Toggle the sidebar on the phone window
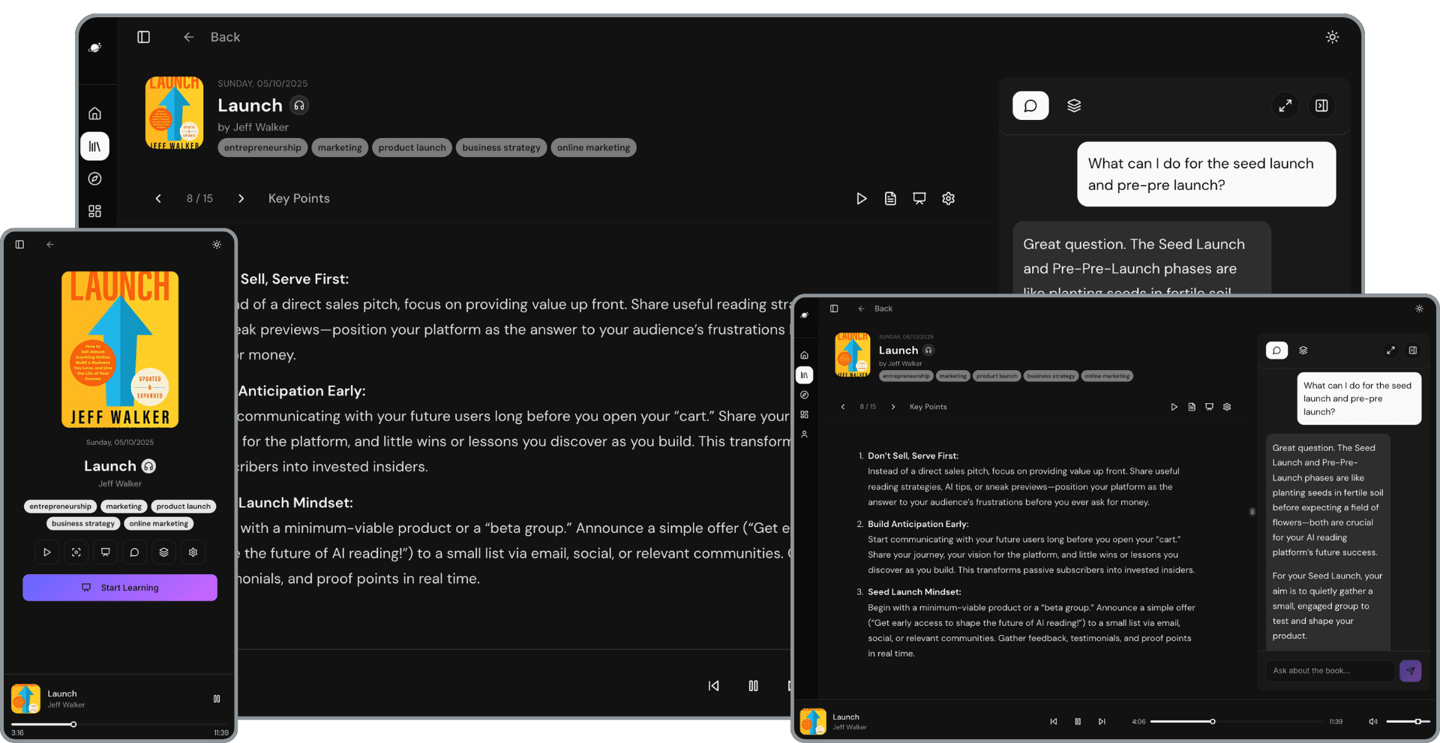The height and width of the screenshot is (743, 1440). pos(20,244)
